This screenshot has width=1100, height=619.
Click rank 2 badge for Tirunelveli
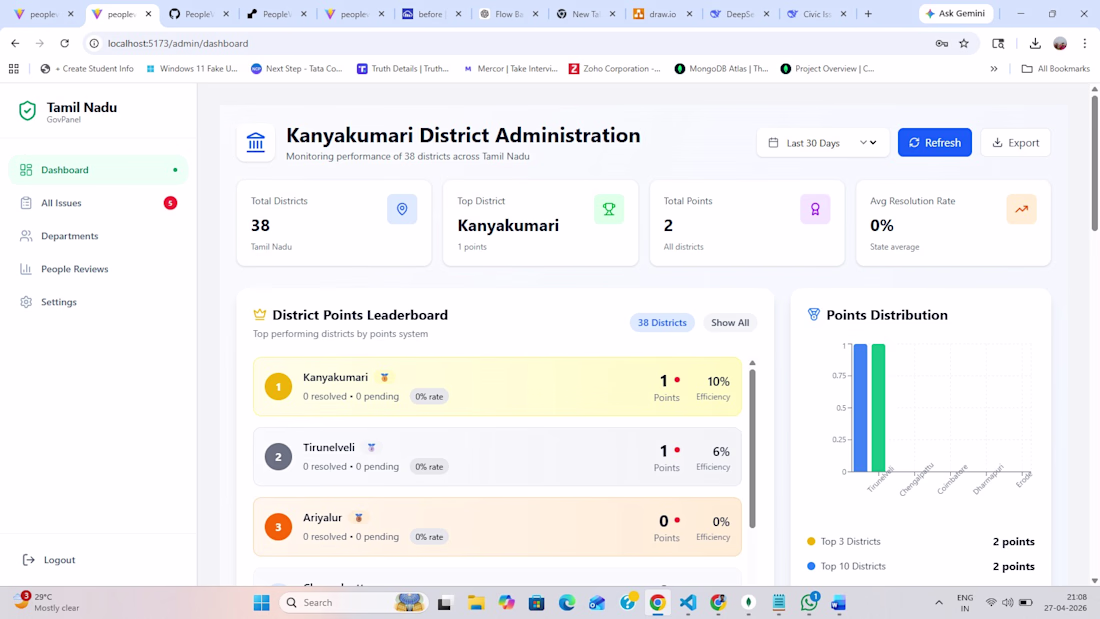[279, 457]
